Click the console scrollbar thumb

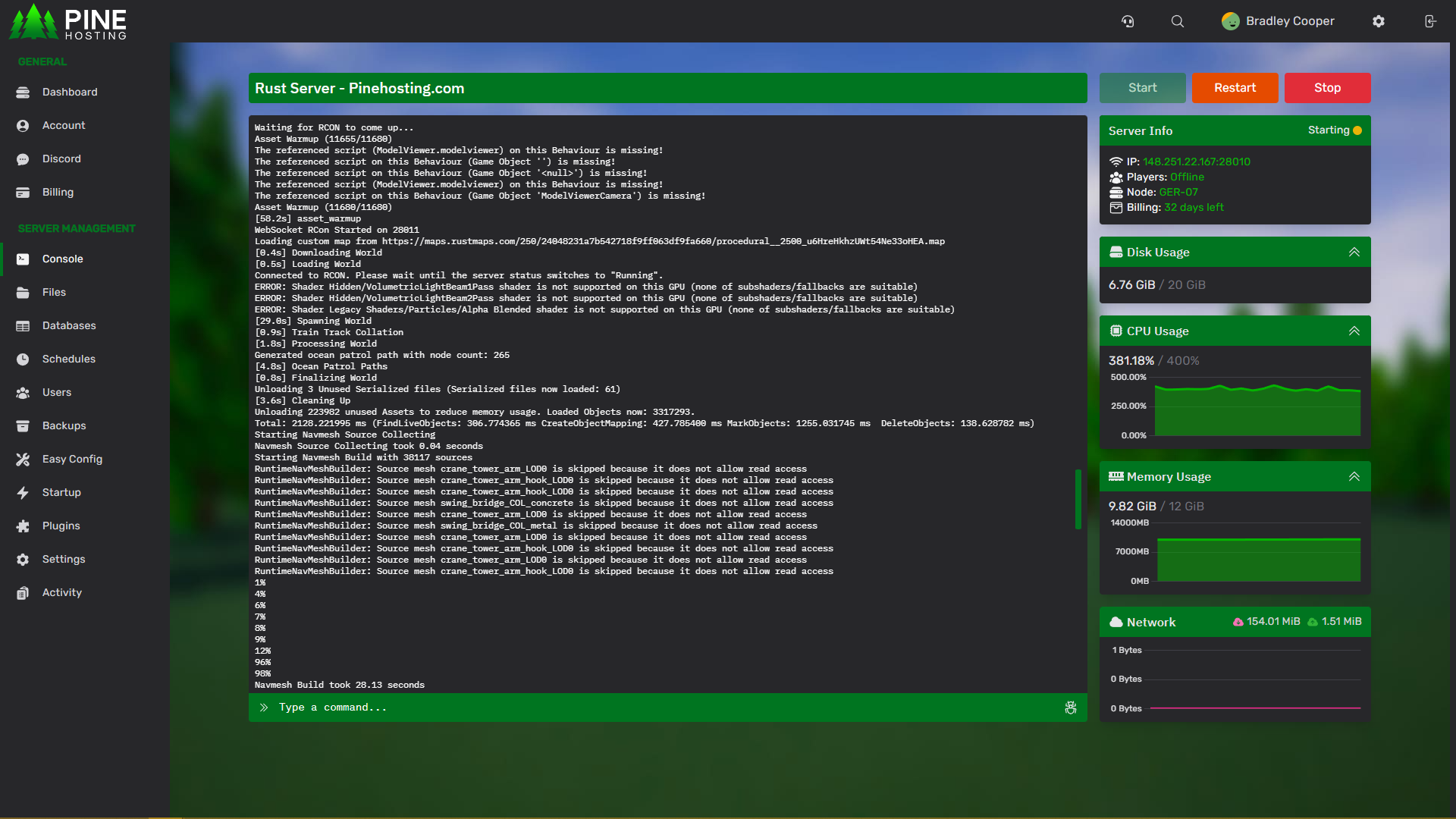[x=1078, y=499]
